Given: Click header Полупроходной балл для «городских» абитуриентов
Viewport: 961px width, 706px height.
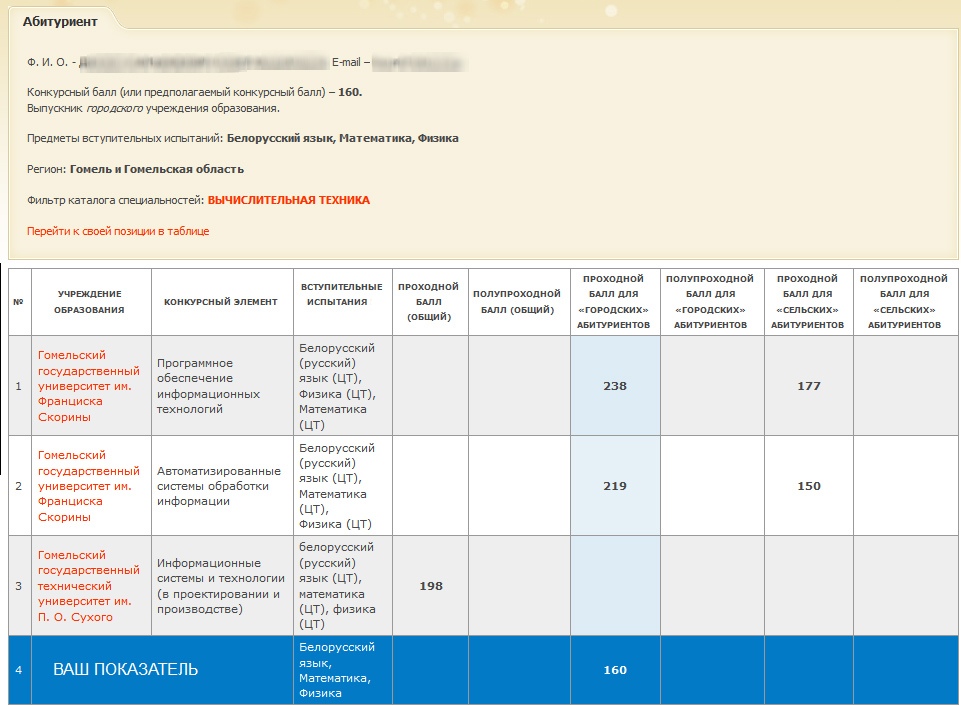Looking at the screenshot, I should click(x=710, y=302).
